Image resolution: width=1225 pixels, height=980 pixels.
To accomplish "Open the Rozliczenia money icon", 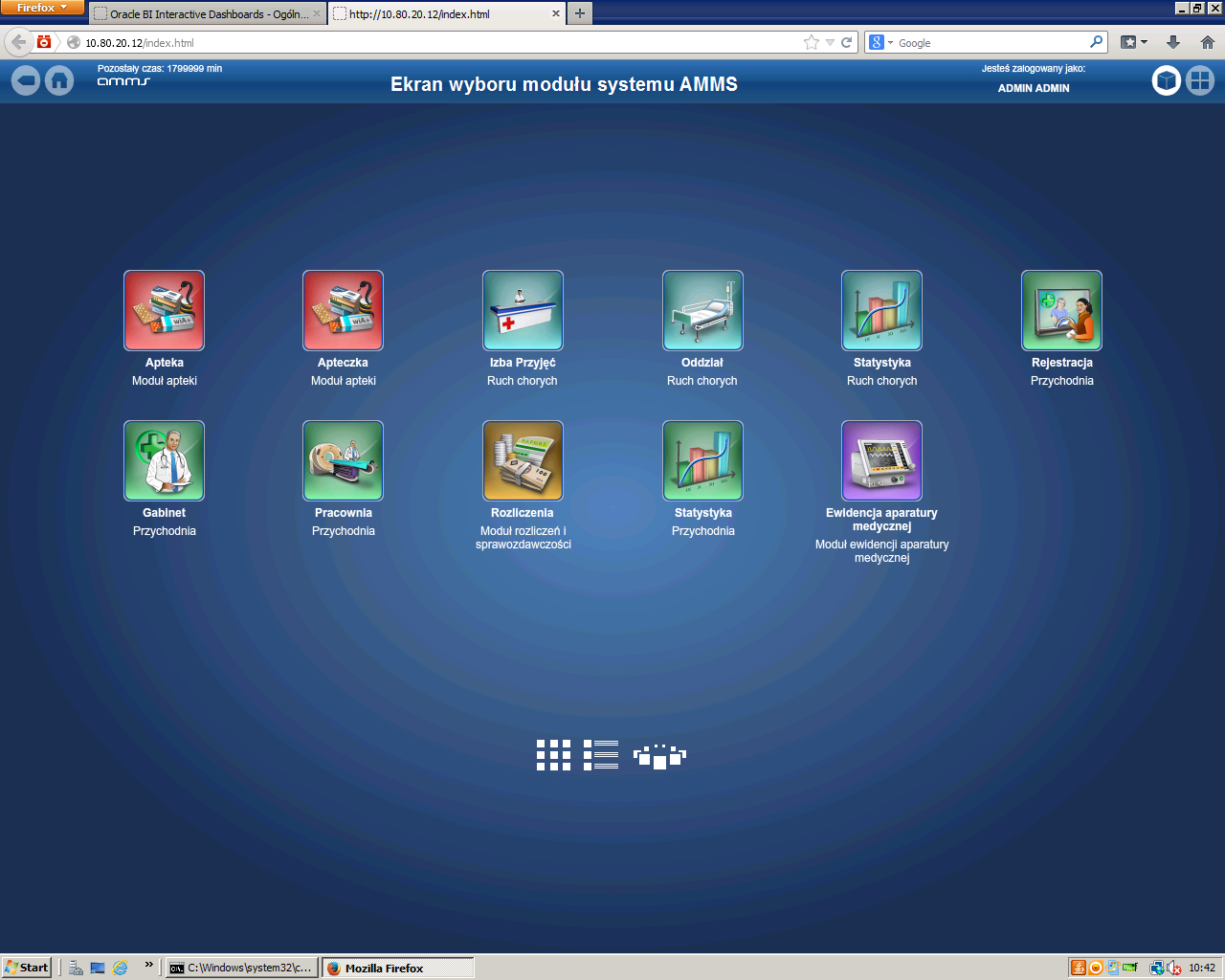I will pos(523,460).
